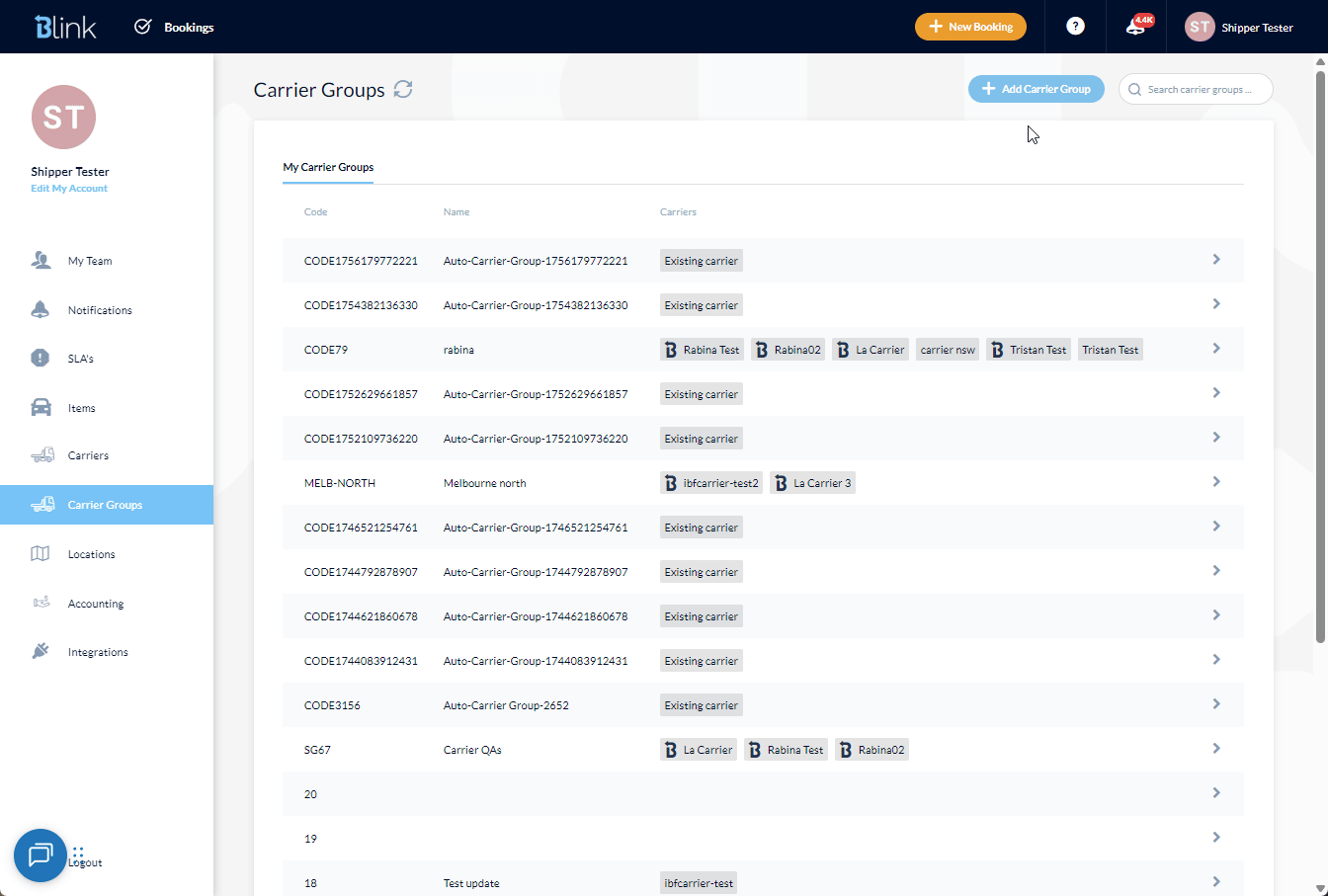Expand the Melbourne north group details
This screenshot has height=896, width=1328.
click(1216, 482)
